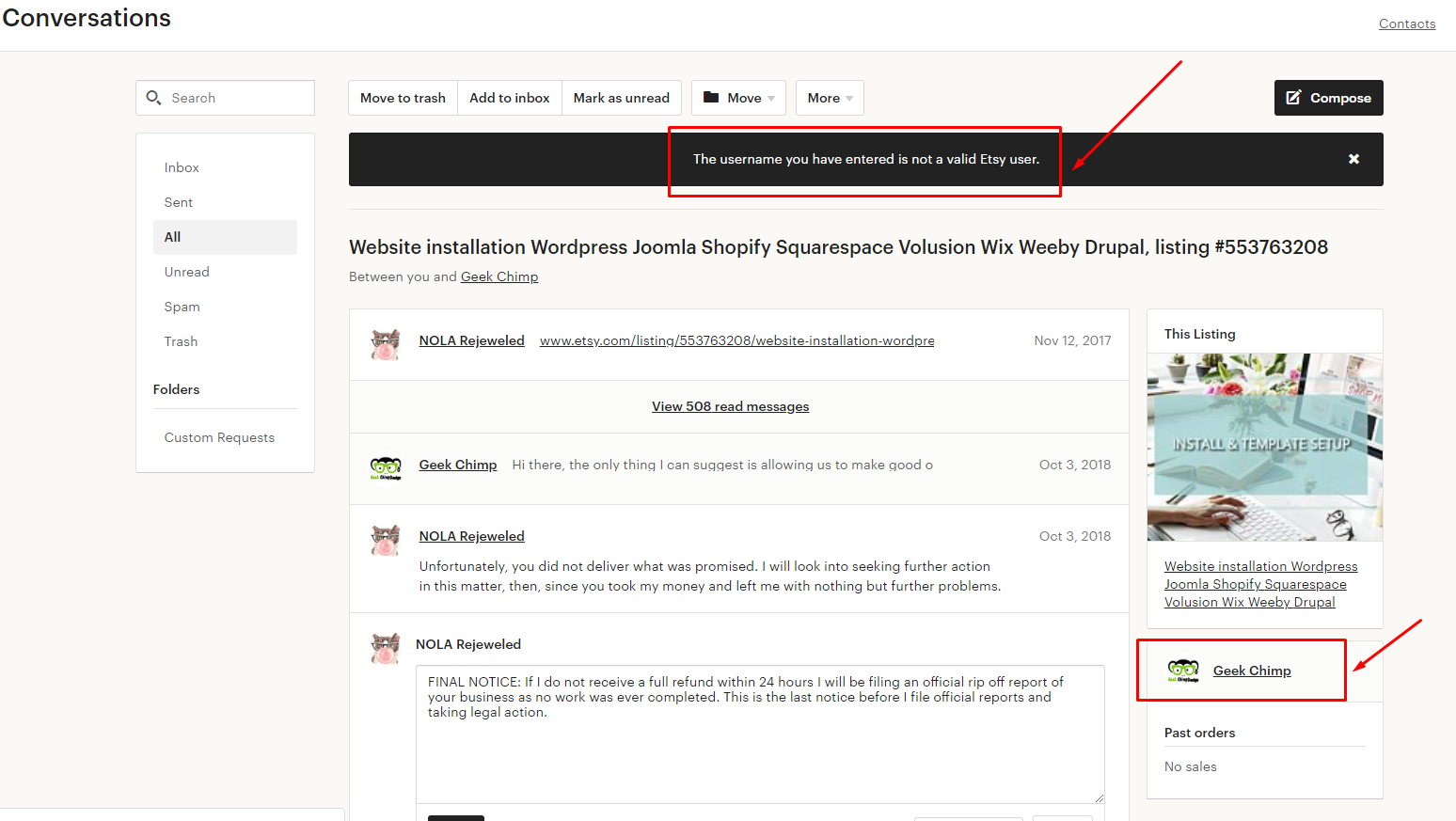Click the Folders section label
Image resolution: width=1456 pixels, height=821 pixels.
[177, 389]
